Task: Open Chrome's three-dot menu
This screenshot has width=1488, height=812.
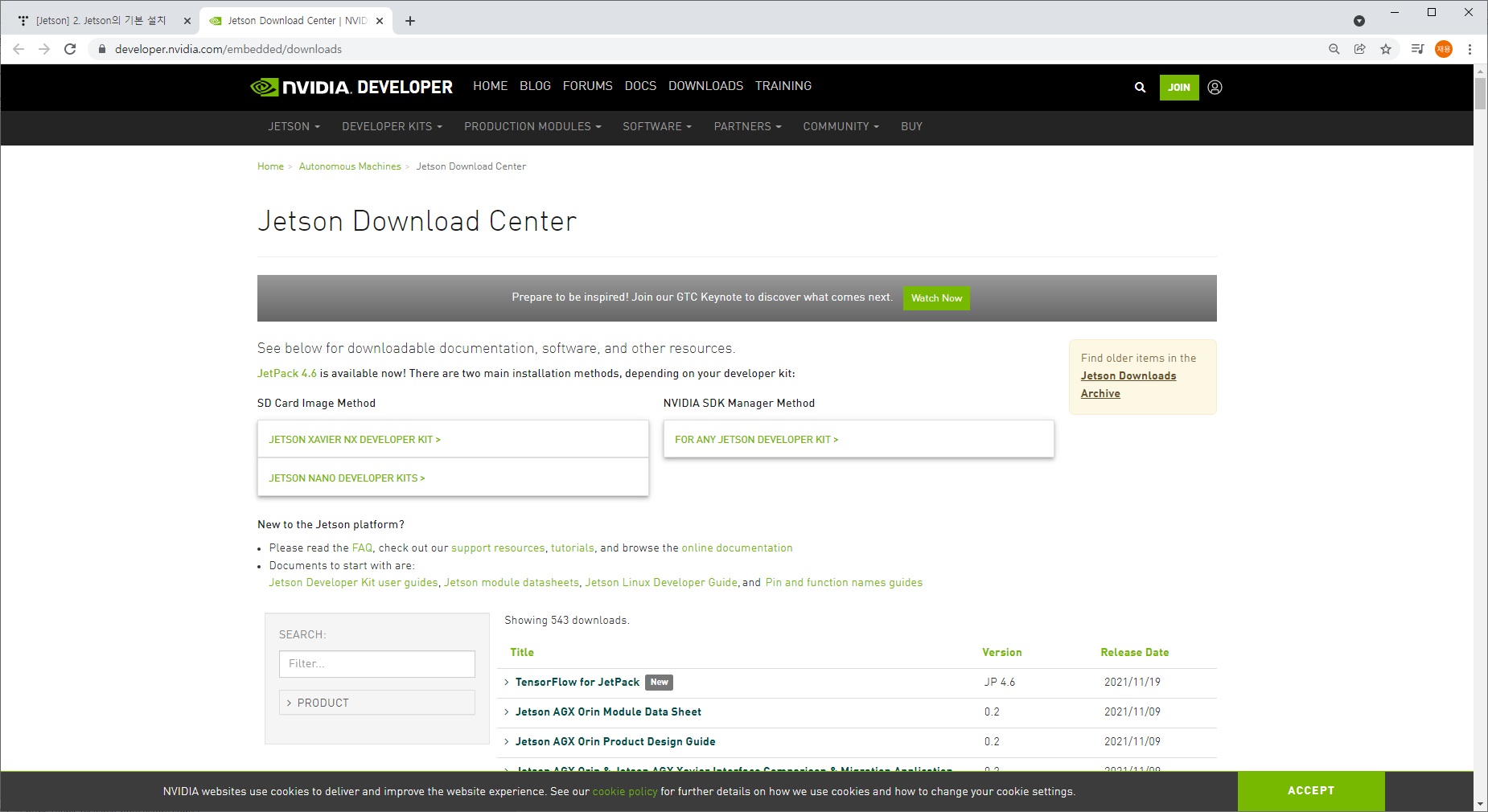Action: coord(1470,49)
